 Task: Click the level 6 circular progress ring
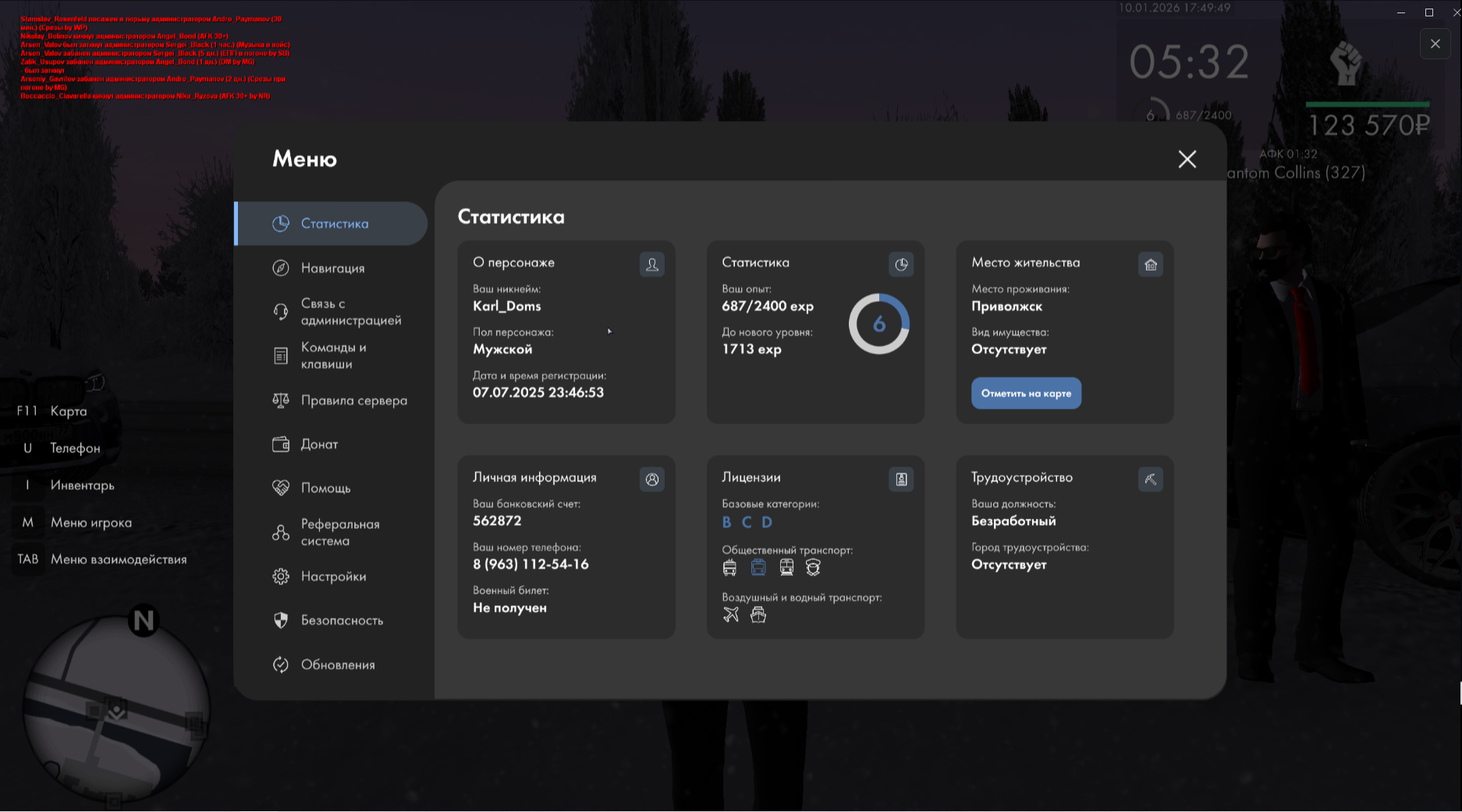[x=878, y=324]
